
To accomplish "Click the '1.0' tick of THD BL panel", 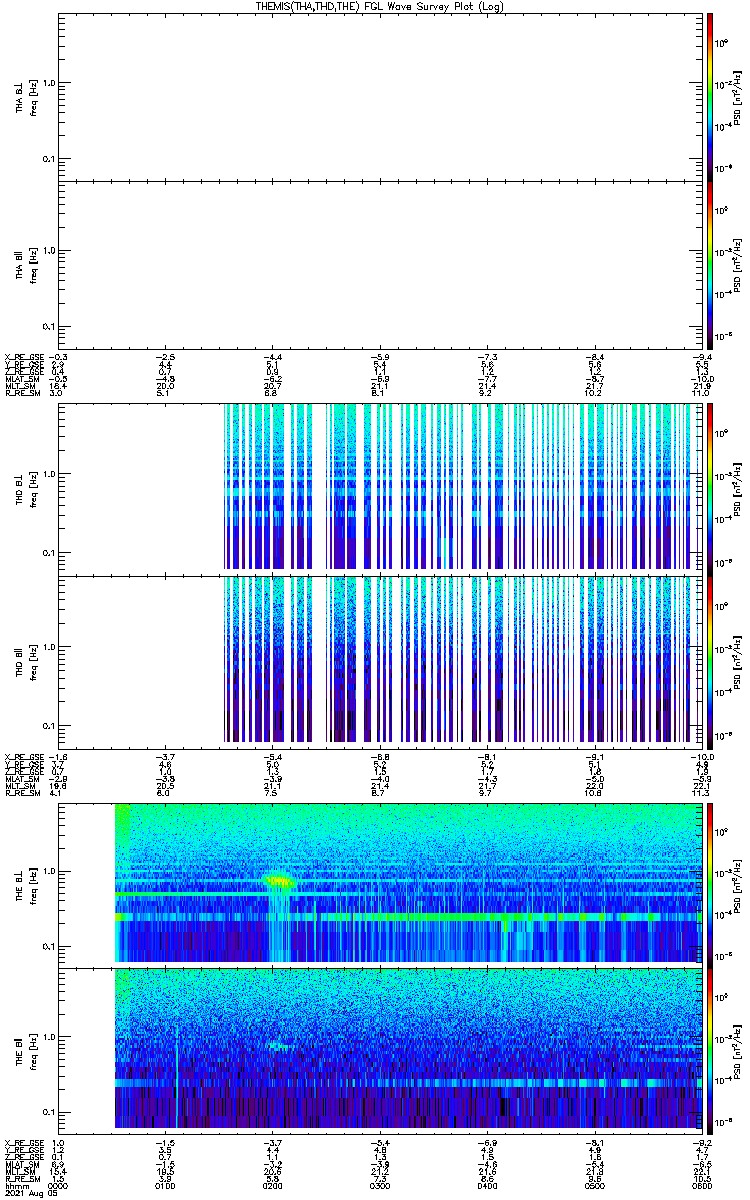I will click(48, 474).
